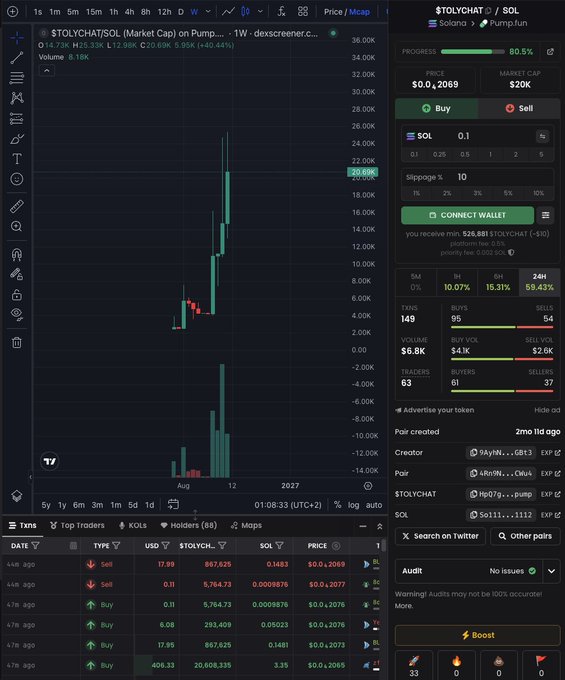Add a symbol with plus icon
The image size is (565, 680).
tap(13, 12)
